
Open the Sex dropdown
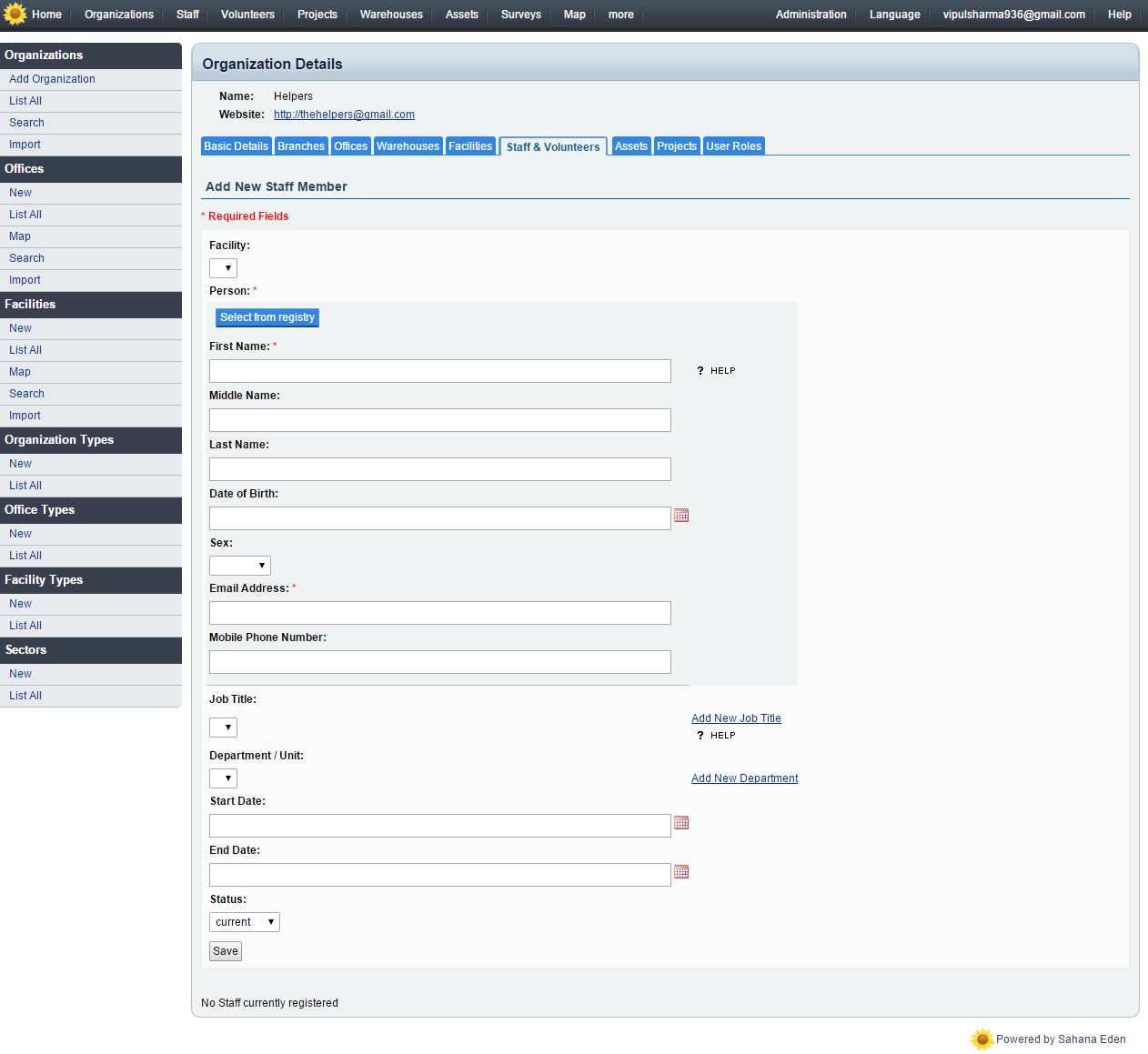240,566
